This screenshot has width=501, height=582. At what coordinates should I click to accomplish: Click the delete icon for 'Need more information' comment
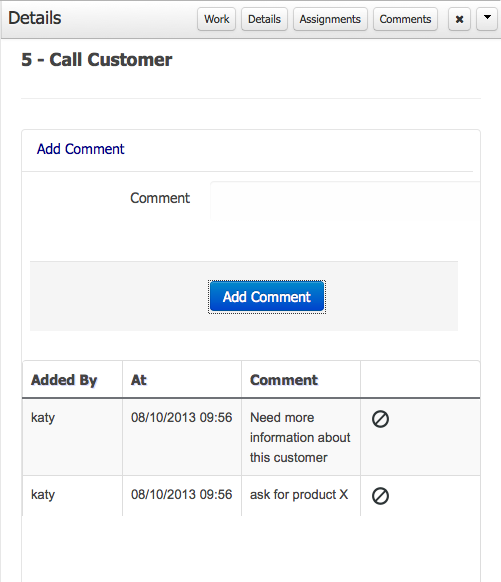point(380,419)
